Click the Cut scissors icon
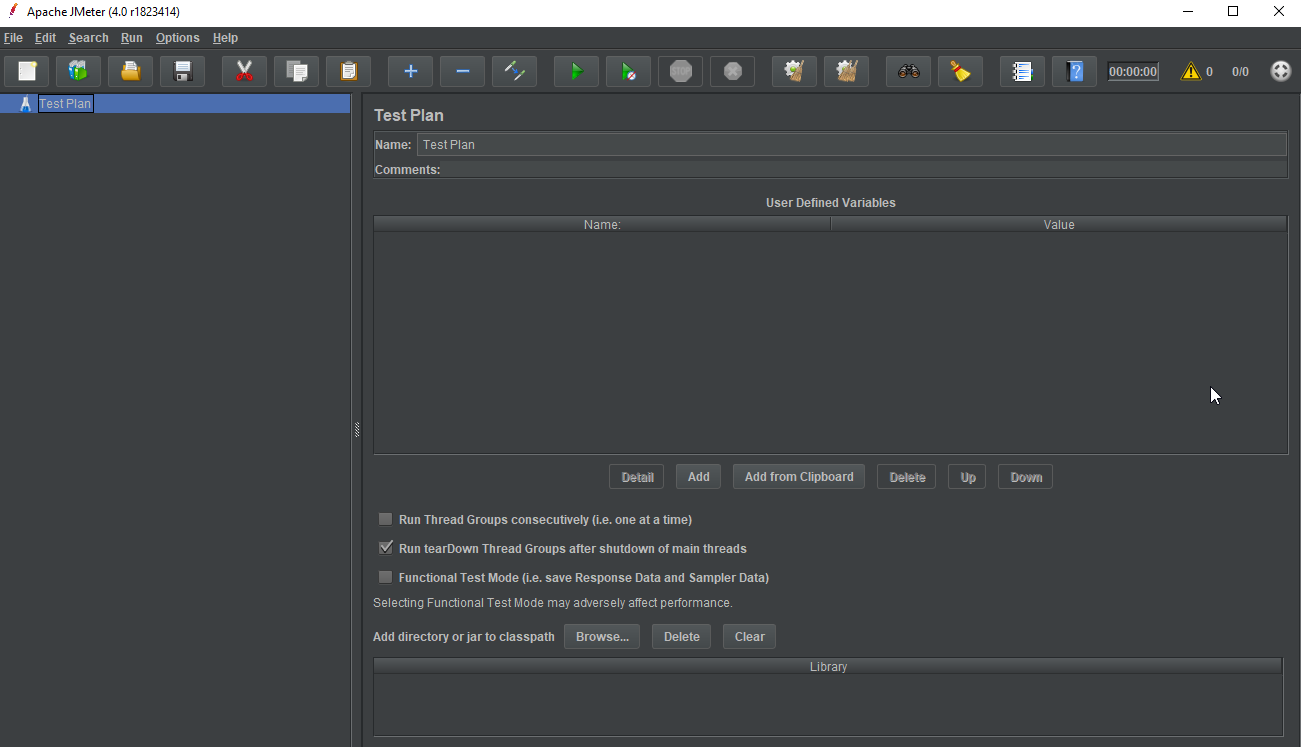 tap(245, 72)
